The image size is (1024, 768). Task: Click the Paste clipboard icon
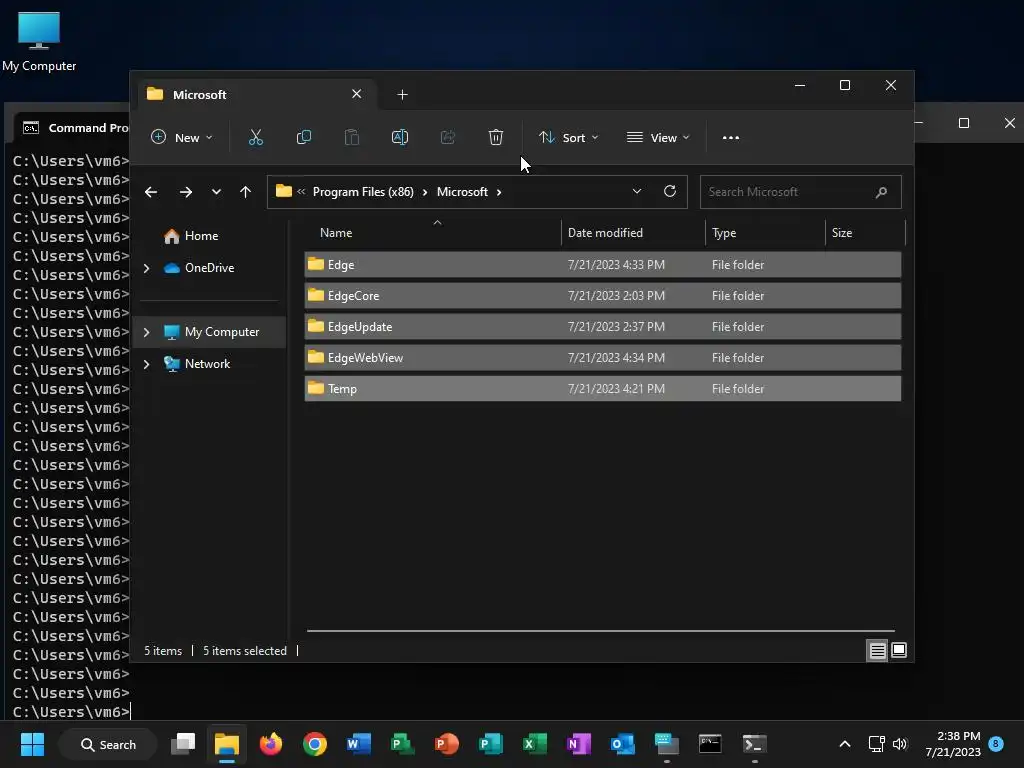351,138
